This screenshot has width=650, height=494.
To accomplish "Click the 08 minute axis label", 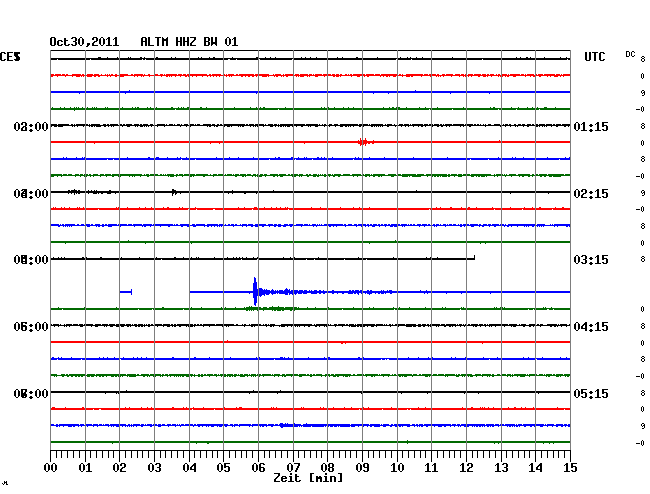I will click(x=327, y=468).
